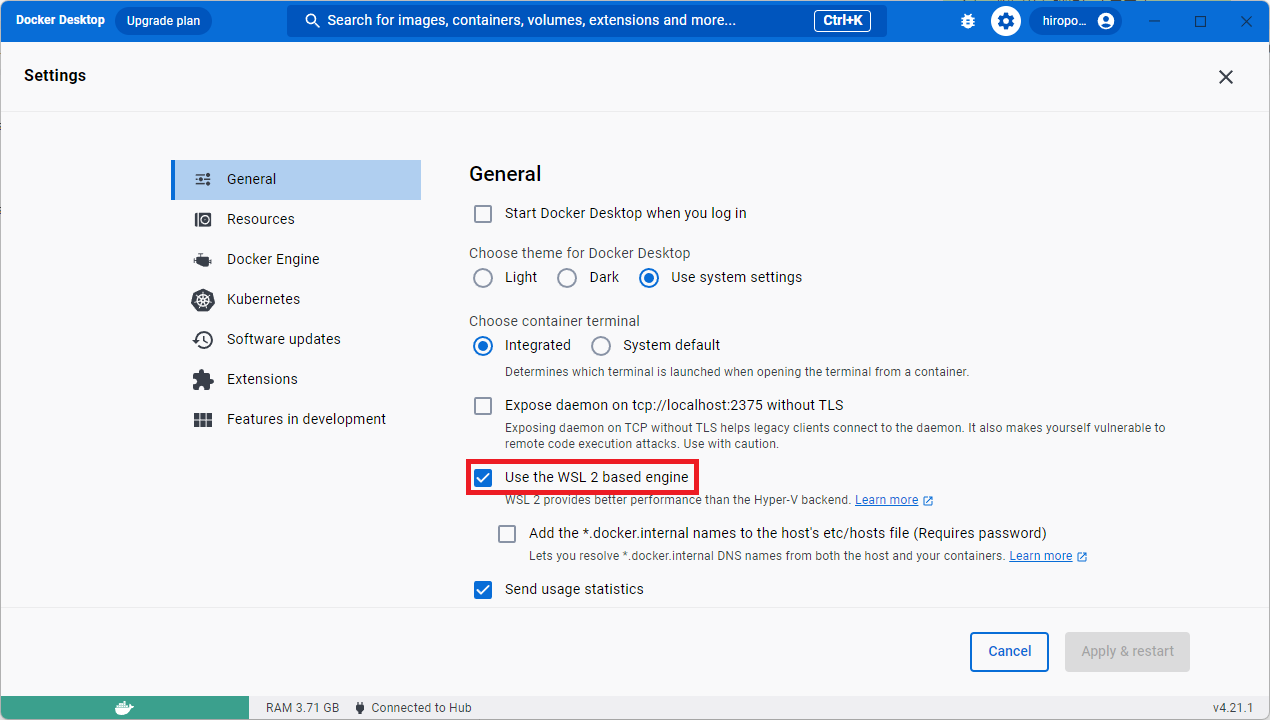Click the search images and containers field
Viewport: 1270px width, 720px height.
coord(587,21)
